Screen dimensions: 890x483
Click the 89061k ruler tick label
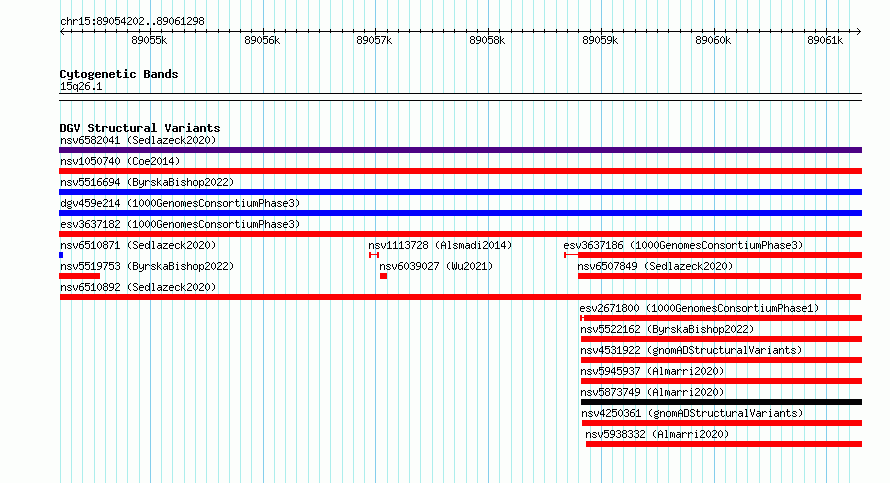tap(825, 41)
